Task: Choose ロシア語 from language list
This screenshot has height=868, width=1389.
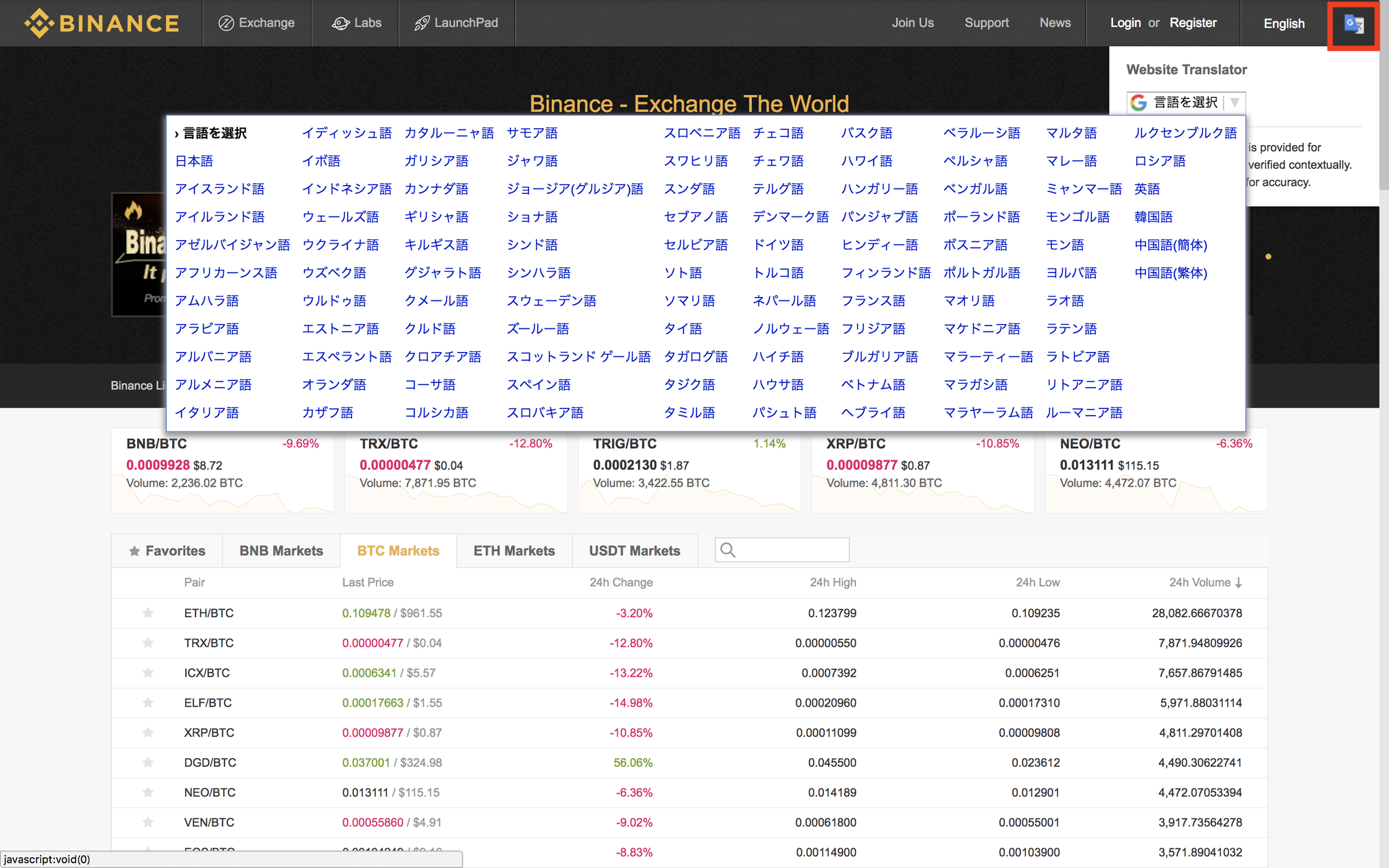Action: pos(1160,161)
